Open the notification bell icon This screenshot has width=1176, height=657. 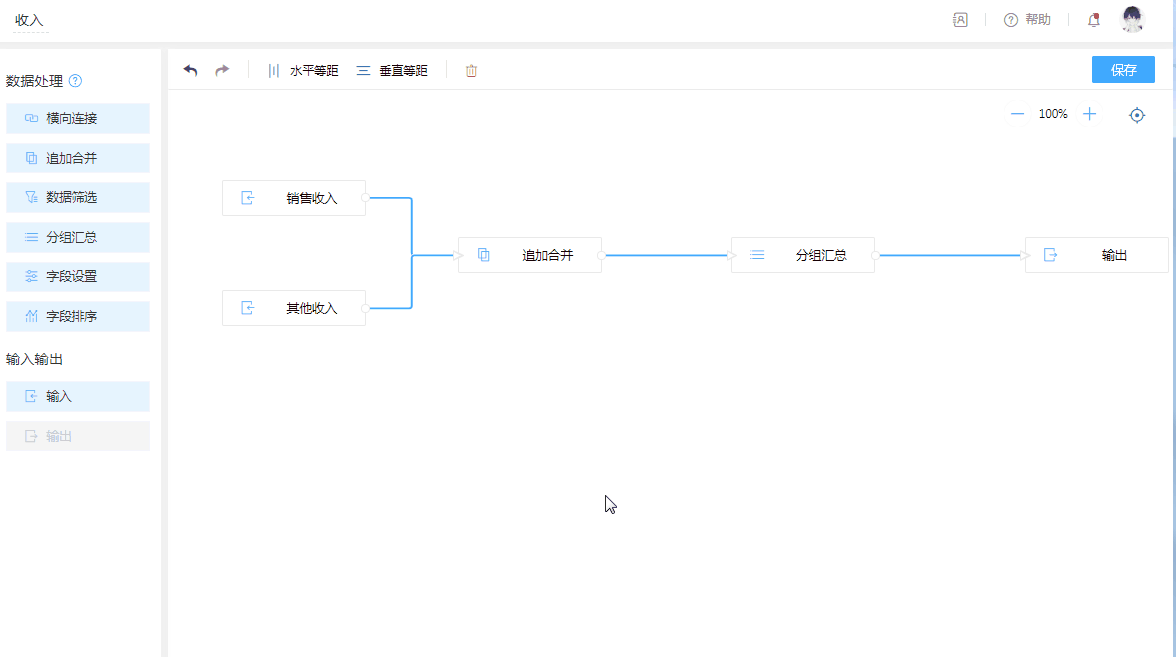tap(1093, 20)
